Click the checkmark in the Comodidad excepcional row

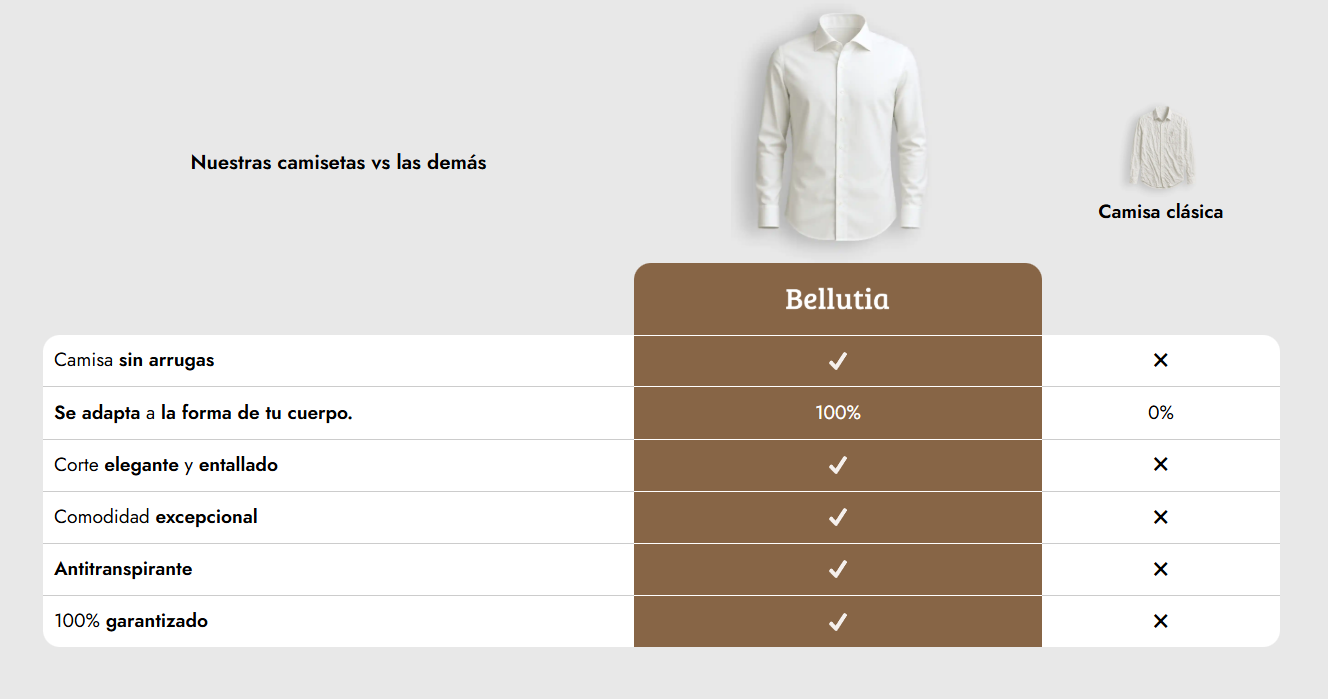point(838,517)
